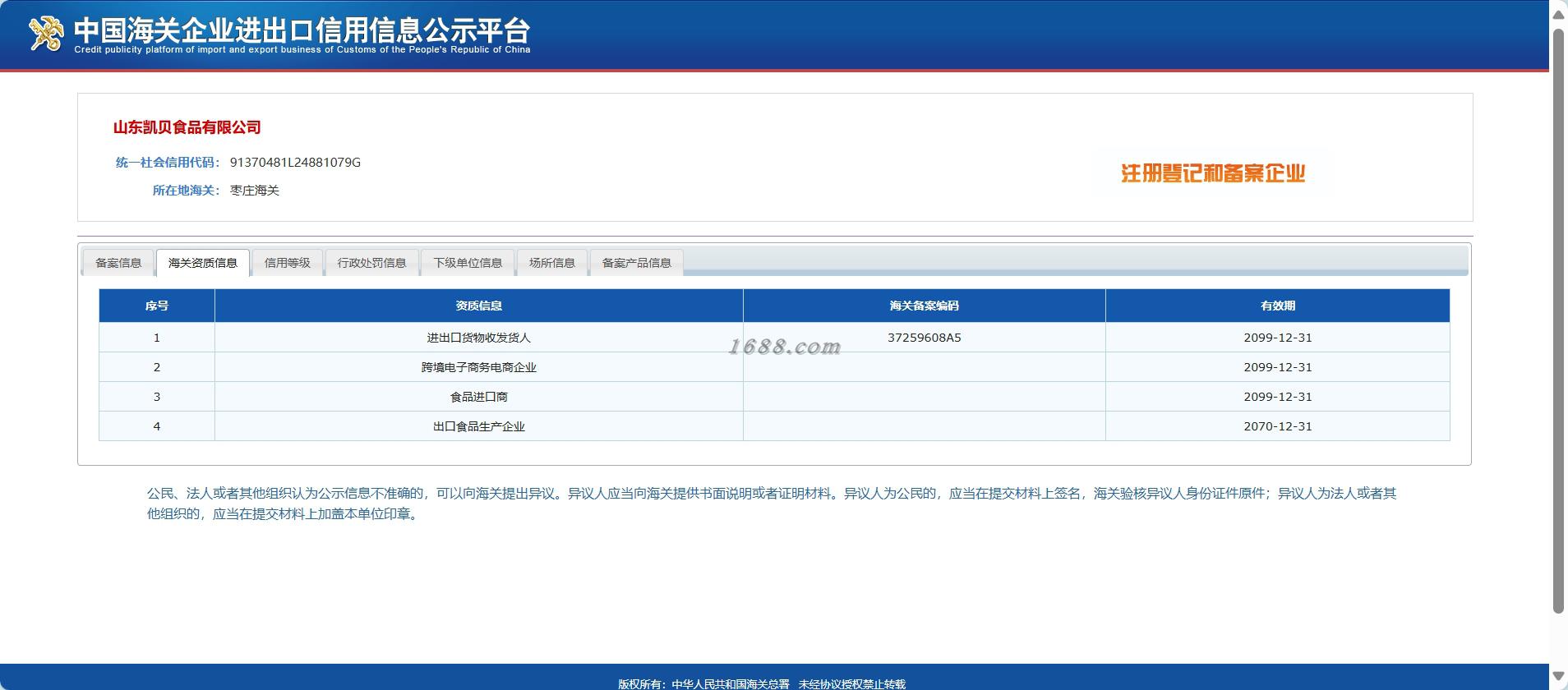The image size is (1568, 690).
Task: Click the 统一社会信用代码 label
Action: [x=167, y=163]
